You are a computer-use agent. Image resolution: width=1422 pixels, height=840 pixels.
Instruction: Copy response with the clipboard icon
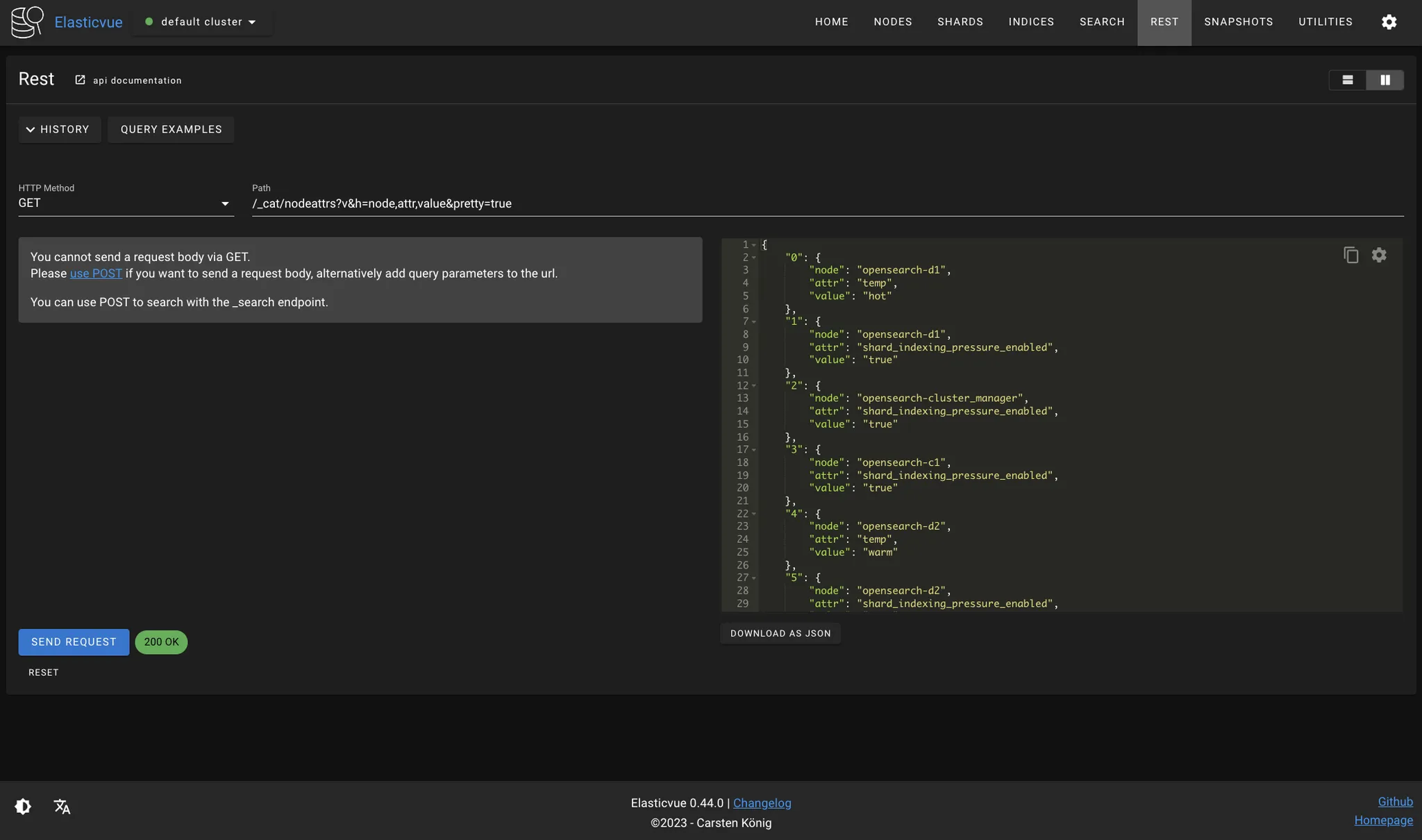(1350, 255)
